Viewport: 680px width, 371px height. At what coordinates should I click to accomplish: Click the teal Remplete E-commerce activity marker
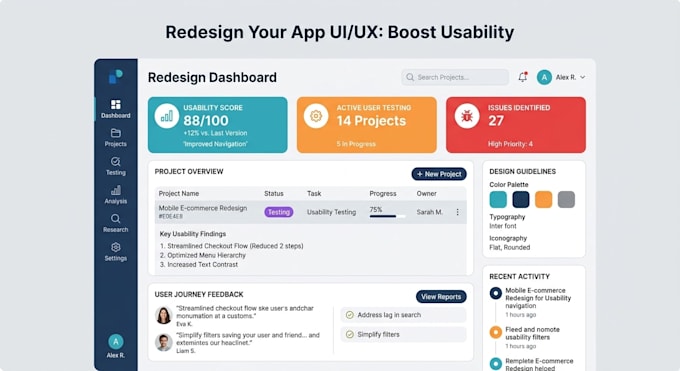click(x=496, y=364)
